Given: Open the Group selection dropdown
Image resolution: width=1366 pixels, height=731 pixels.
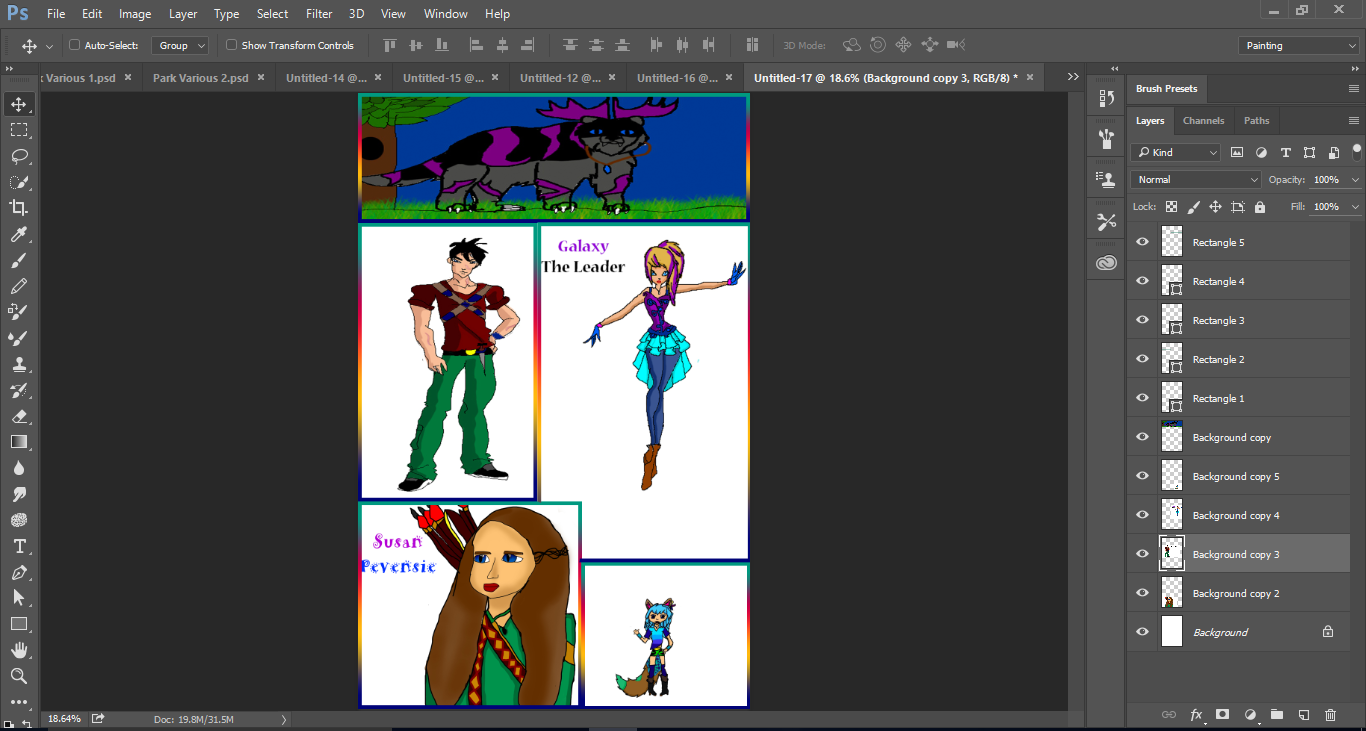Looking at the screenshot, I should 180,45.
